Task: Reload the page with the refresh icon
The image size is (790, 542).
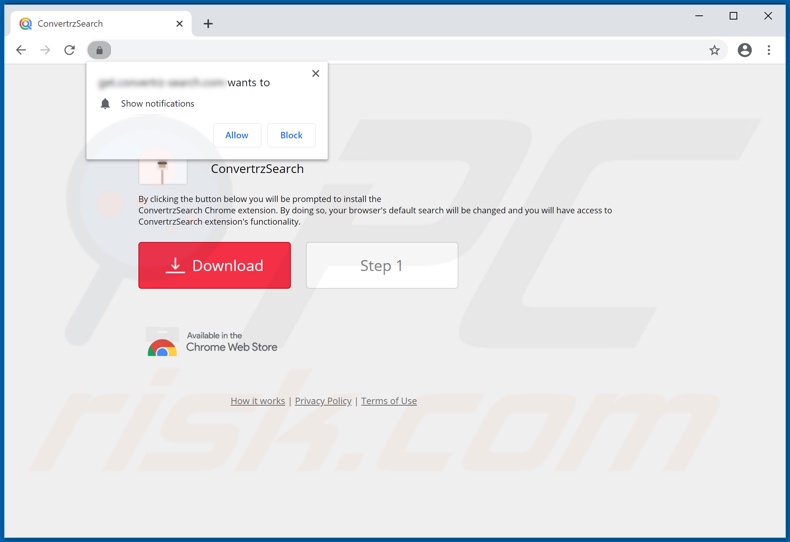Action: click(x=70, y=50)
